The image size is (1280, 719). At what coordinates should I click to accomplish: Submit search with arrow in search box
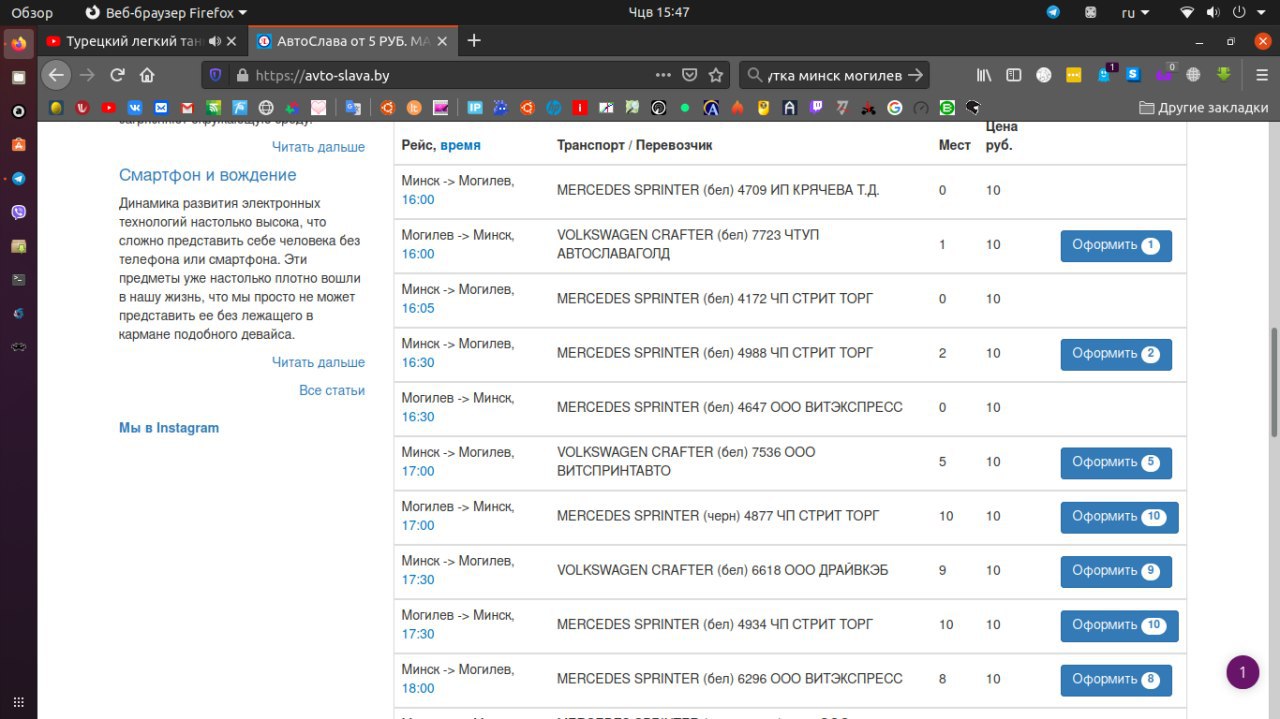click(x=917, y=75)
